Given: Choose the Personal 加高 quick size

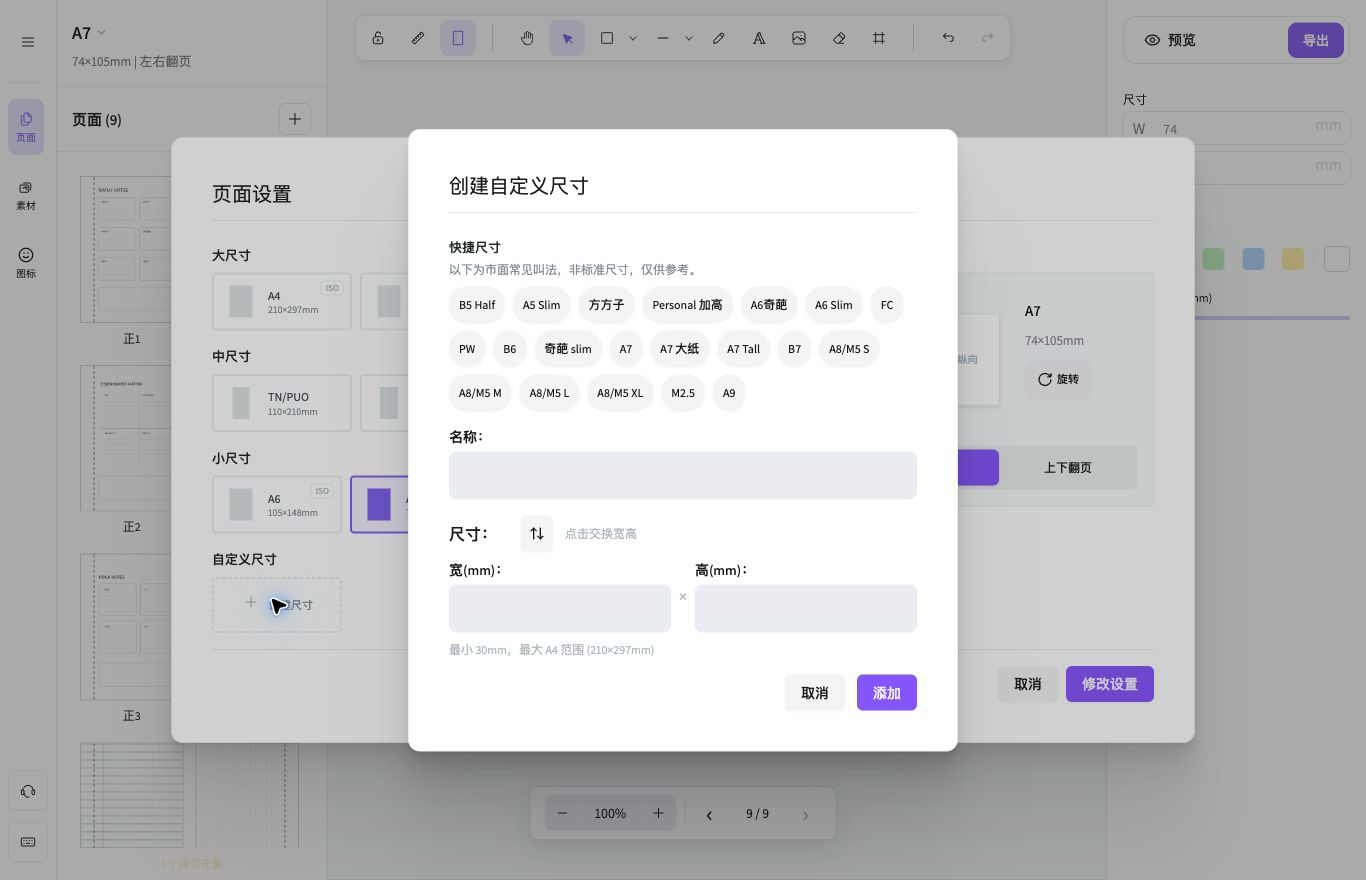Looking at the screenshot, I should pos(687,305).
